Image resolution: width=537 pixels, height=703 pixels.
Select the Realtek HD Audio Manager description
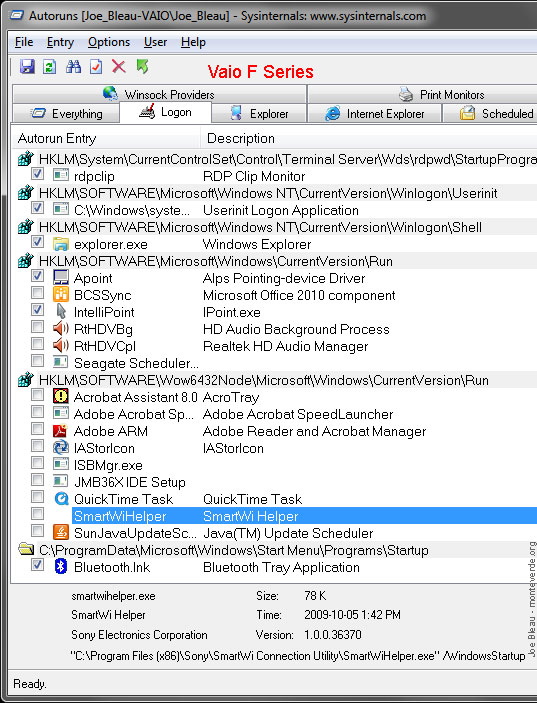coord(285,346)
